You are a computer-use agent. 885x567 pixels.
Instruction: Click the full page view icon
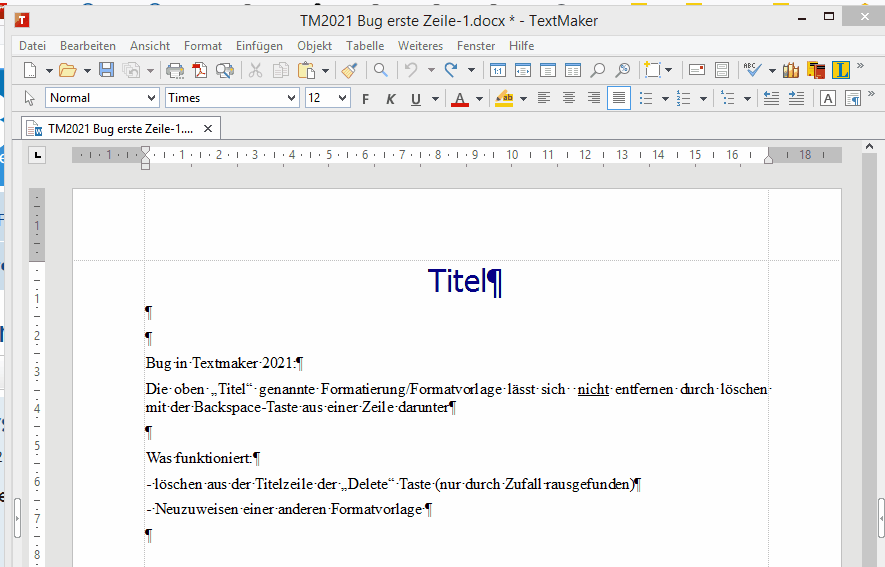point(547,71)
